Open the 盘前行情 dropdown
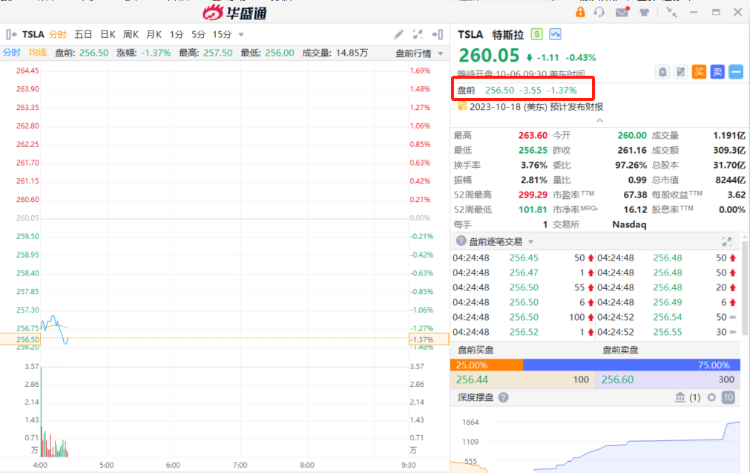Viewport: 750px width, 473px height. coord(419,53)
